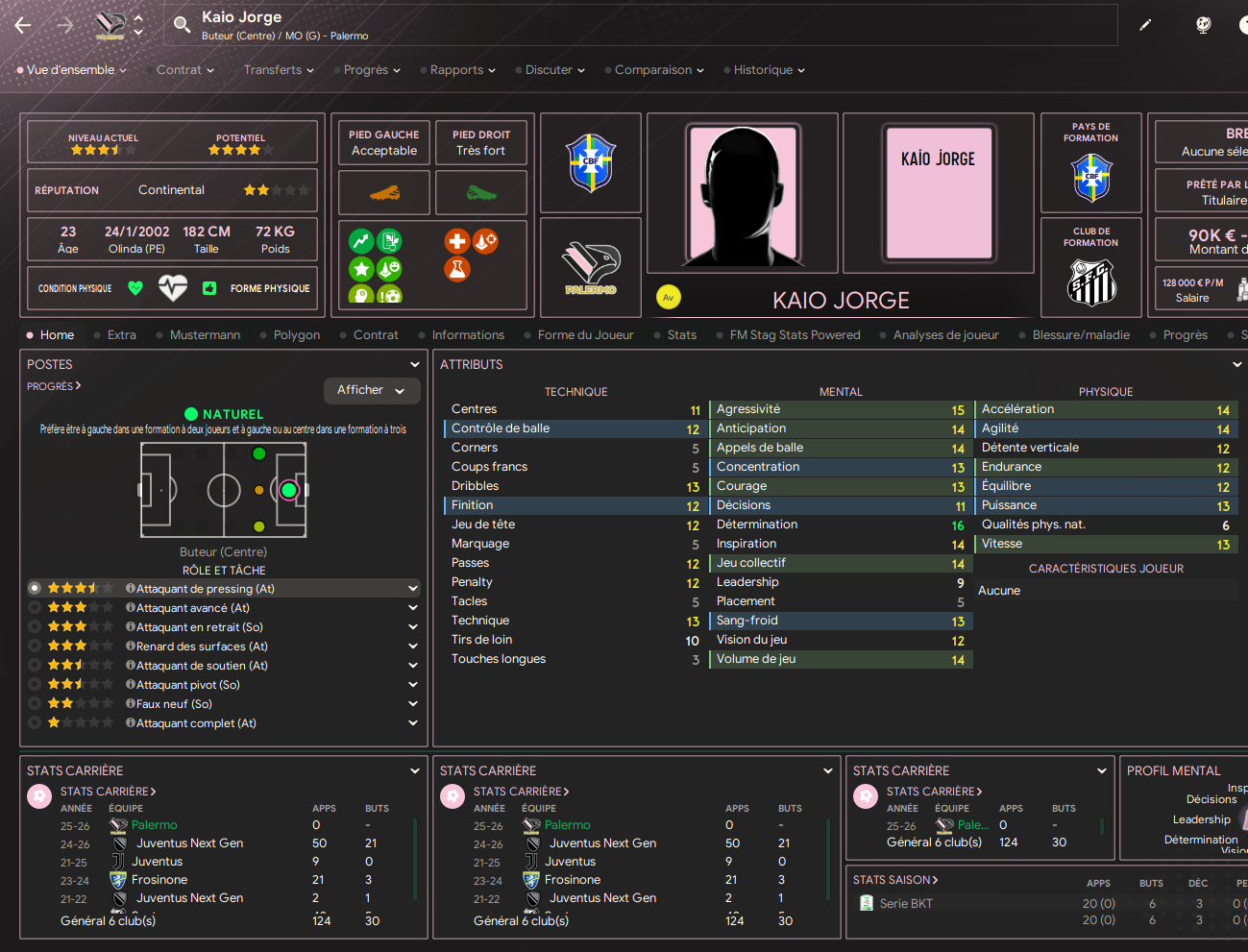1248x952 pixels.
Task: Expand the Faux neuf row chevron
Action: (x=413, y=703)
